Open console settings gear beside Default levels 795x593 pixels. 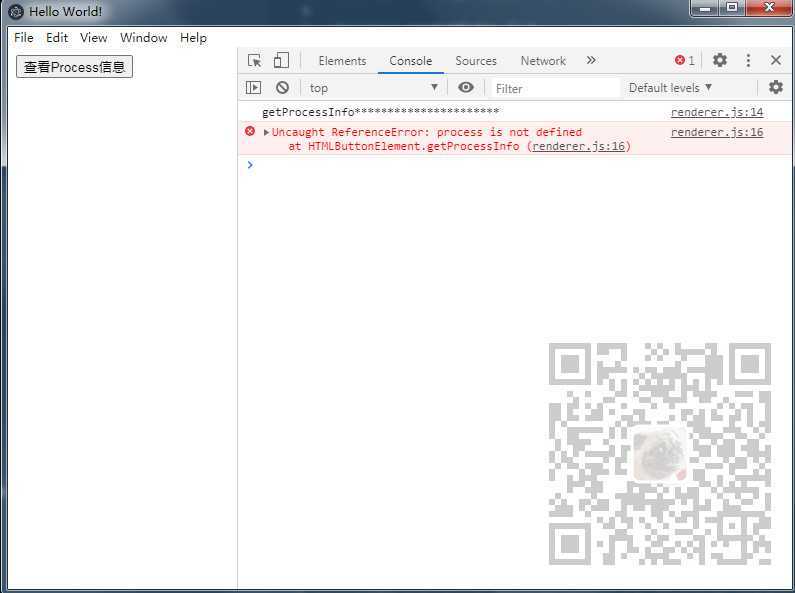pyautogui.click(x=775, y=87)
